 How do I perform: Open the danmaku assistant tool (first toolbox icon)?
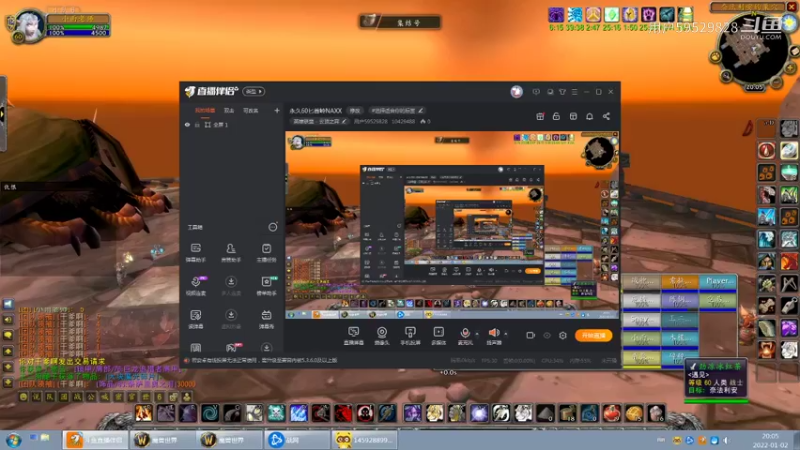tap(196, 252)
